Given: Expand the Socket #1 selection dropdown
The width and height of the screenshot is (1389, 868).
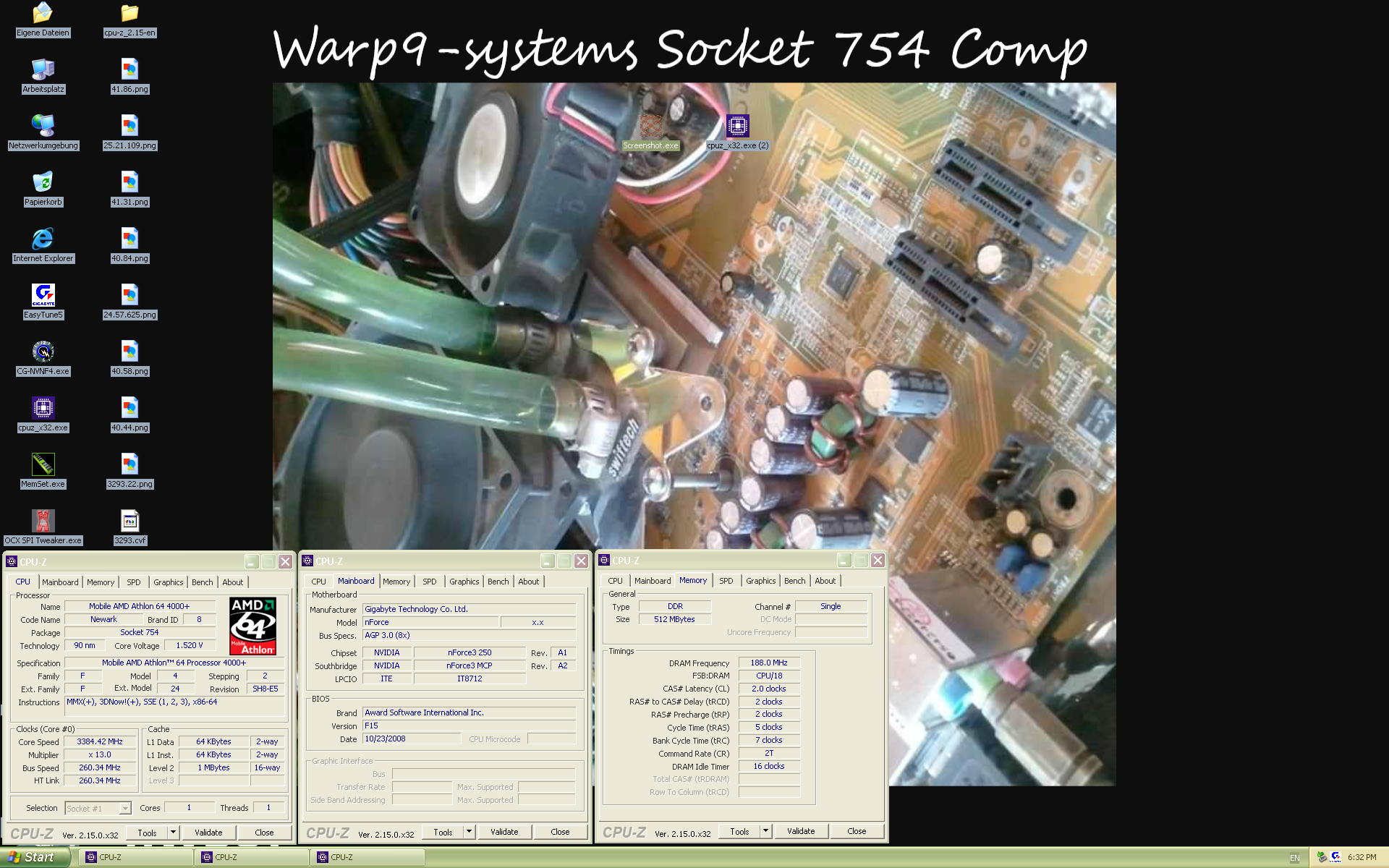Looking at the screenshot, I should [125, 809].
